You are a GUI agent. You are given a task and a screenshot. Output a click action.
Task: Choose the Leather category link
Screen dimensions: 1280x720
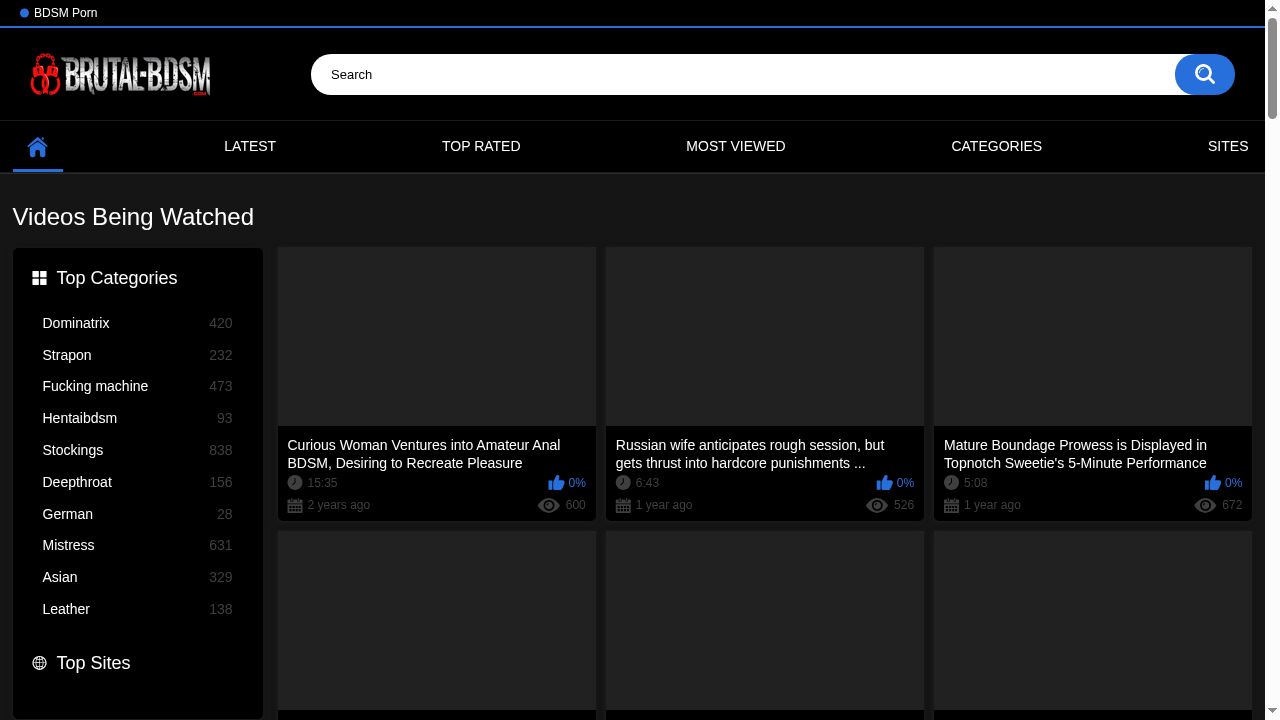point(66,609)
